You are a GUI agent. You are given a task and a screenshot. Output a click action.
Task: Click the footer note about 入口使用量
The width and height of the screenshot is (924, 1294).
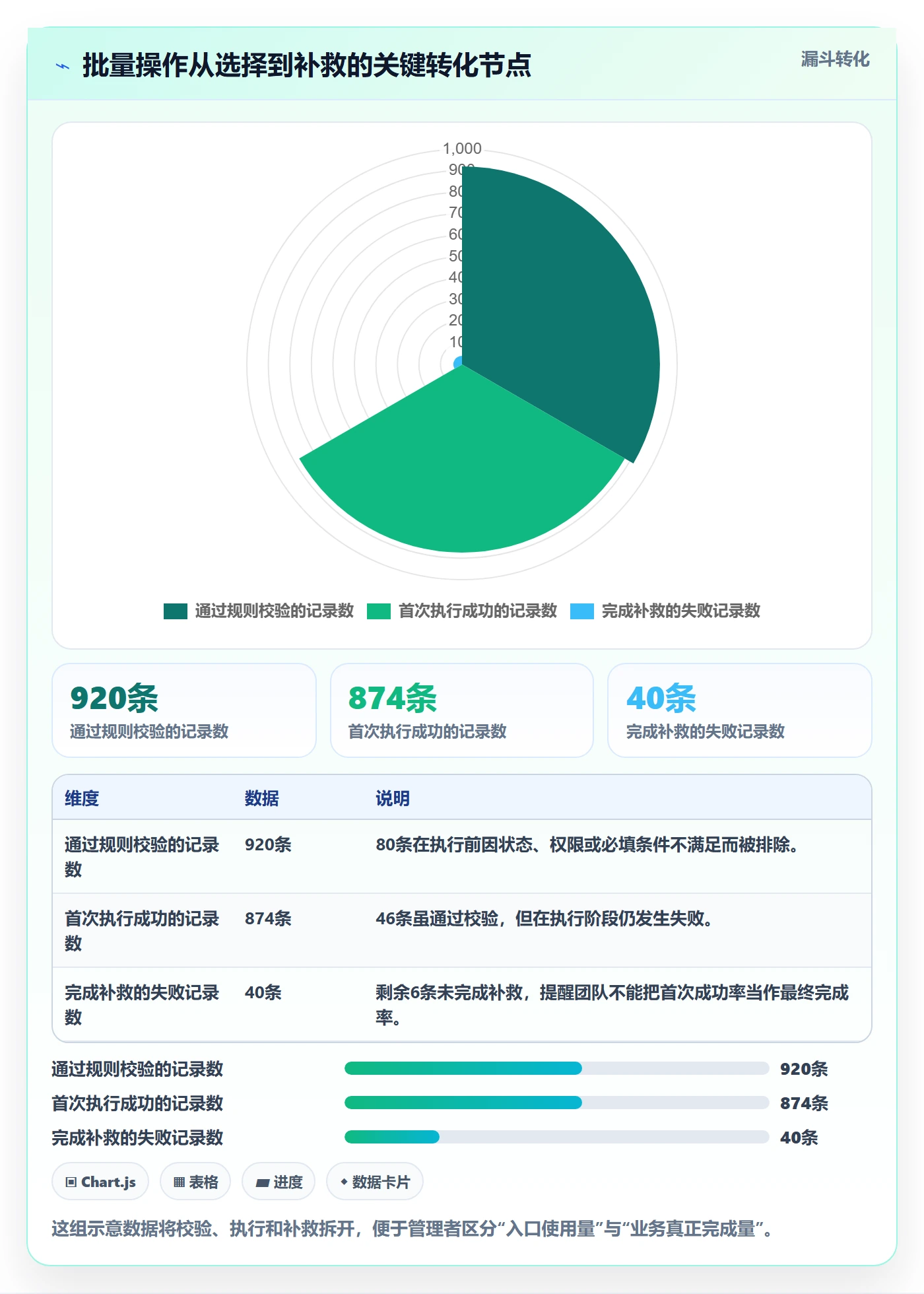click(412, 1229)
